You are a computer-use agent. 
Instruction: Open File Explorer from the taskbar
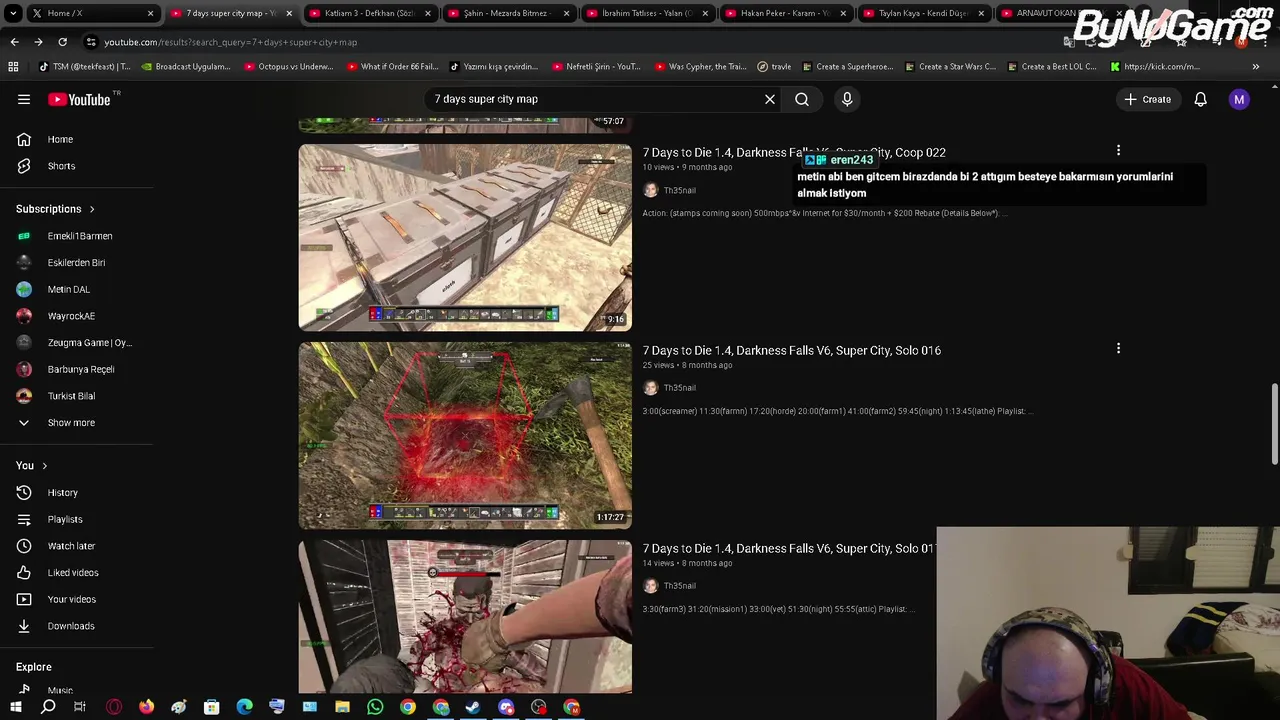pos(342,707)
